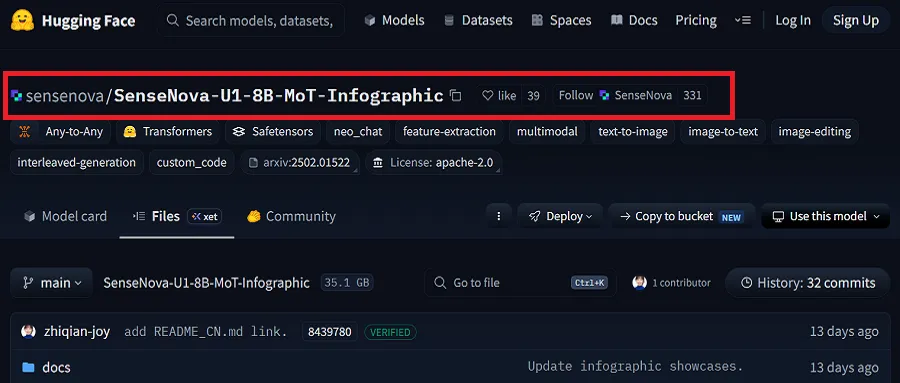Copy the model name with the copy icon

coord(456,96)
